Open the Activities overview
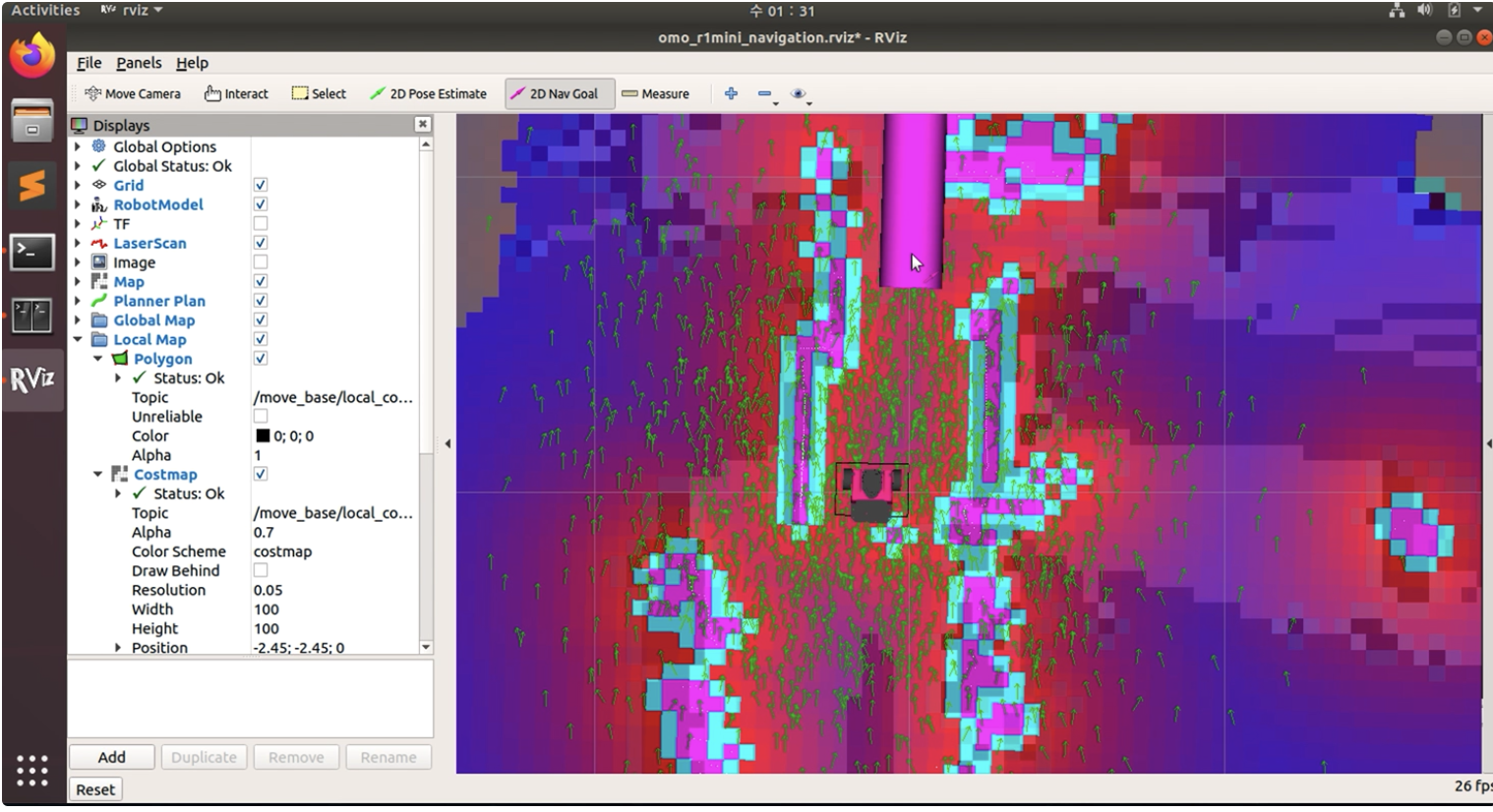 [x=45, y=10]
